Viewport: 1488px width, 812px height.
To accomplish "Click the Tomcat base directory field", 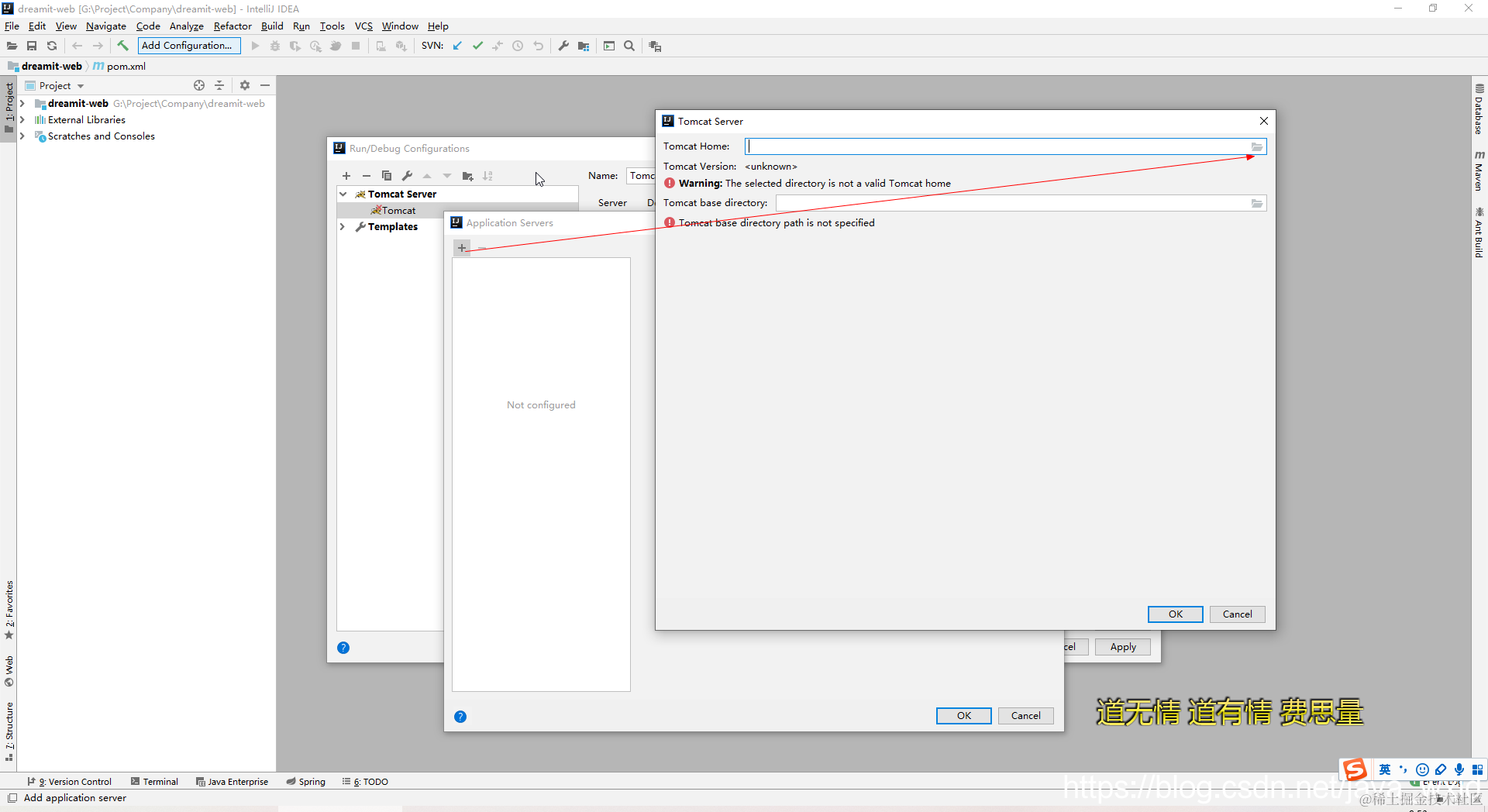I will (x=1013, y=203).
